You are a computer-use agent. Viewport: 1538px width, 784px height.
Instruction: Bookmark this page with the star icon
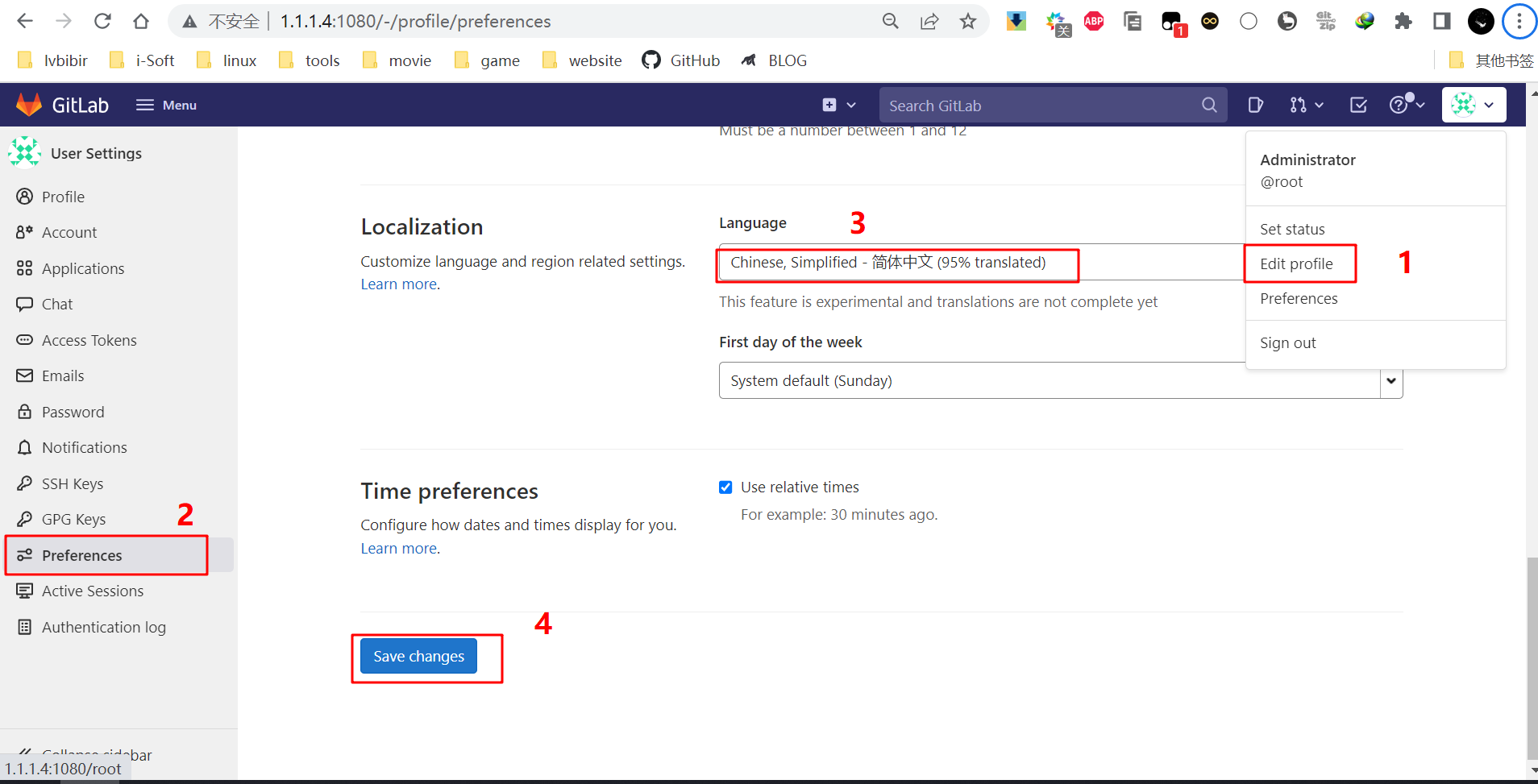click(x=968, y=22)
